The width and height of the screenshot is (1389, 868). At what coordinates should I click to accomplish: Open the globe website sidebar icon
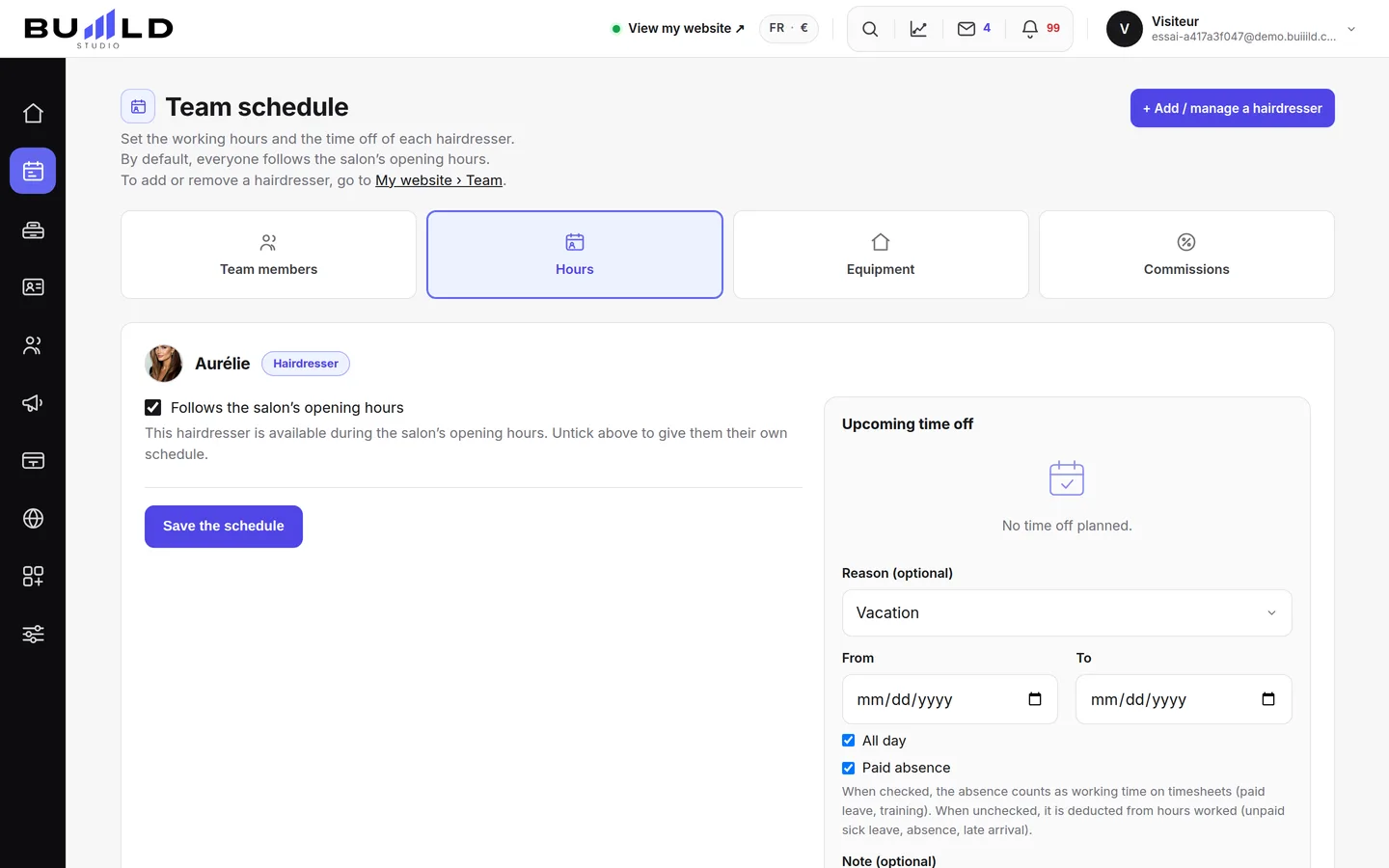point(33,519)
